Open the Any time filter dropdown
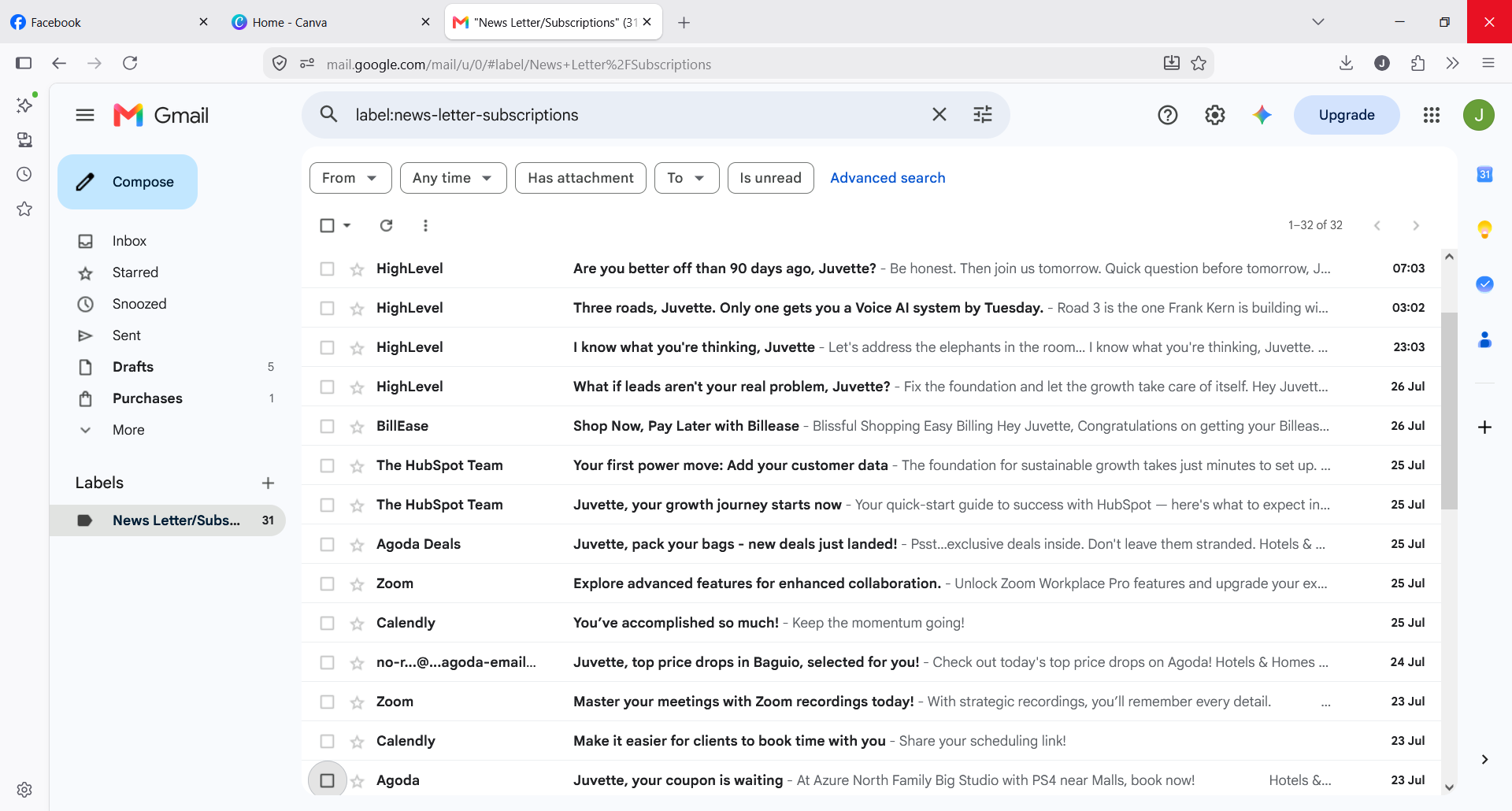The height and width of the screenshot is (811, 1512). click(x=454, y=178)
